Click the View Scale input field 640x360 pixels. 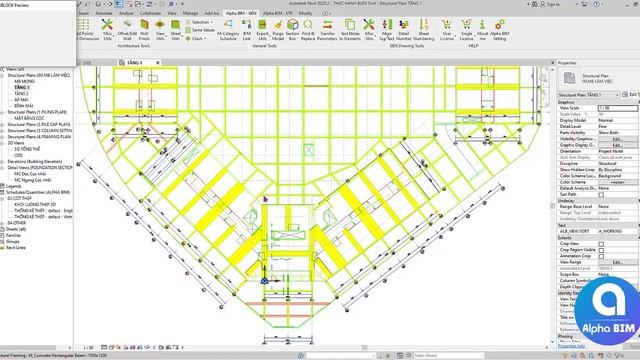[x=618, y=108]
